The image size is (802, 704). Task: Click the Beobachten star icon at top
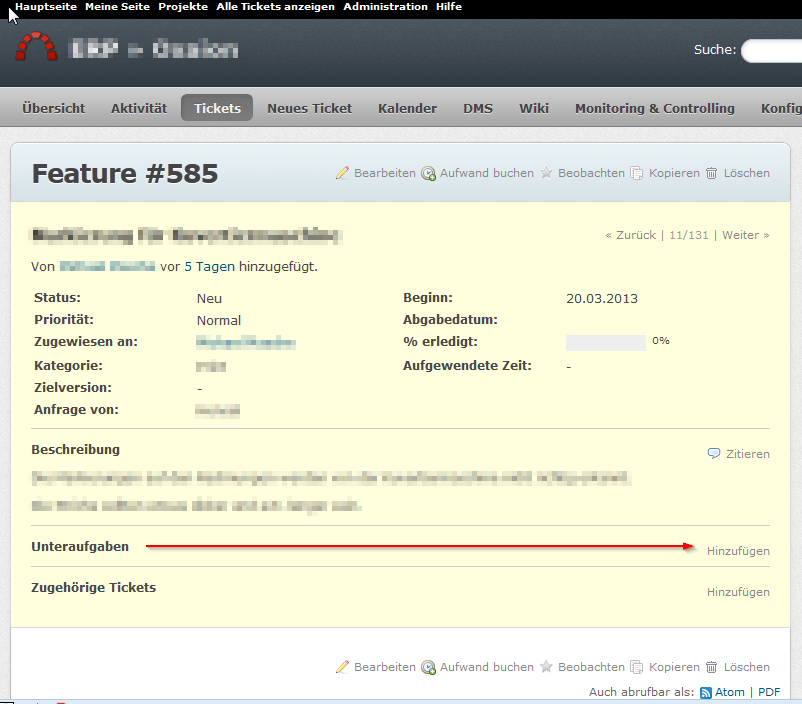[546, 173]
